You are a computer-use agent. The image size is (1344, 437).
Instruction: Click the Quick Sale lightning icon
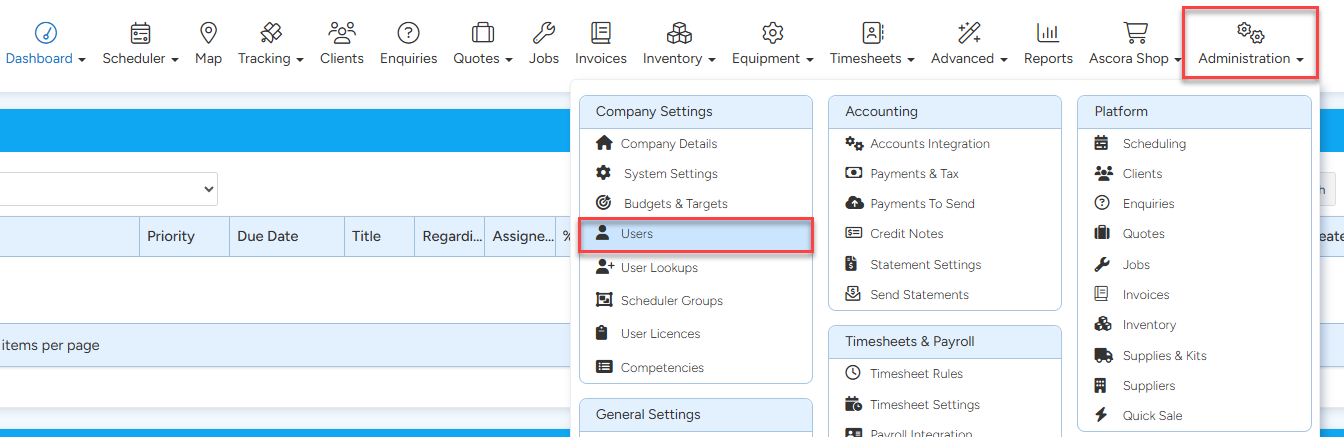(x=1102, y=415)
